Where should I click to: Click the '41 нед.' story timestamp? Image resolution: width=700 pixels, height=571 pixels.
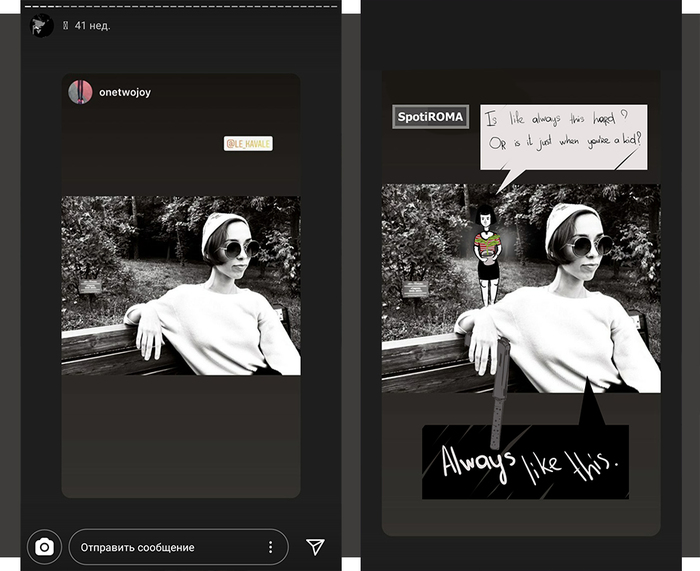pos(92,25)
